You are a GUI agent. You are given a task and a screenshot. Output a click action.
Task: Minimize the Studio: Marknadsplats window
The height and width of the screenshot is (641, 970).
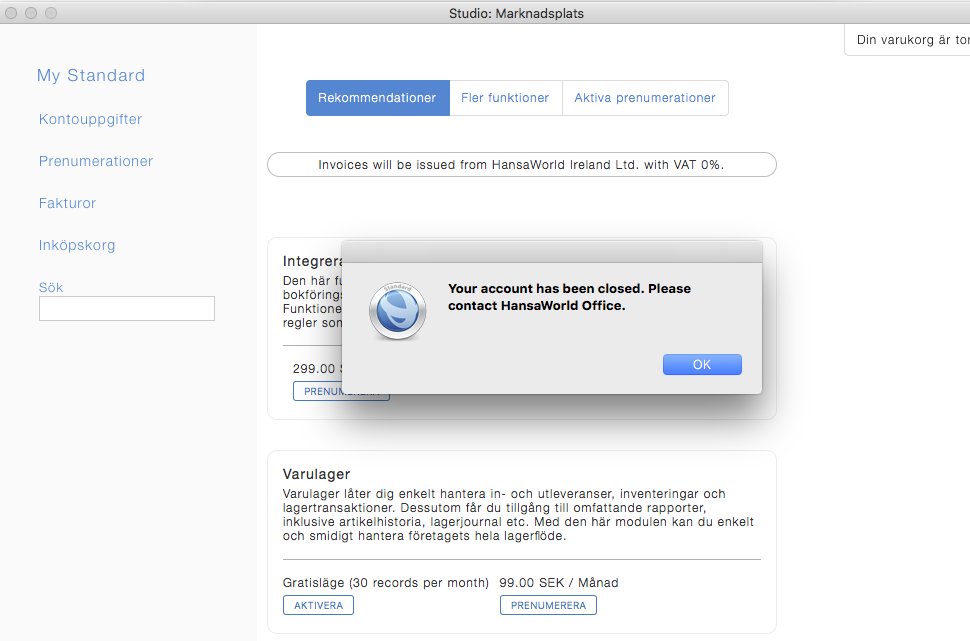click(31, 13)
